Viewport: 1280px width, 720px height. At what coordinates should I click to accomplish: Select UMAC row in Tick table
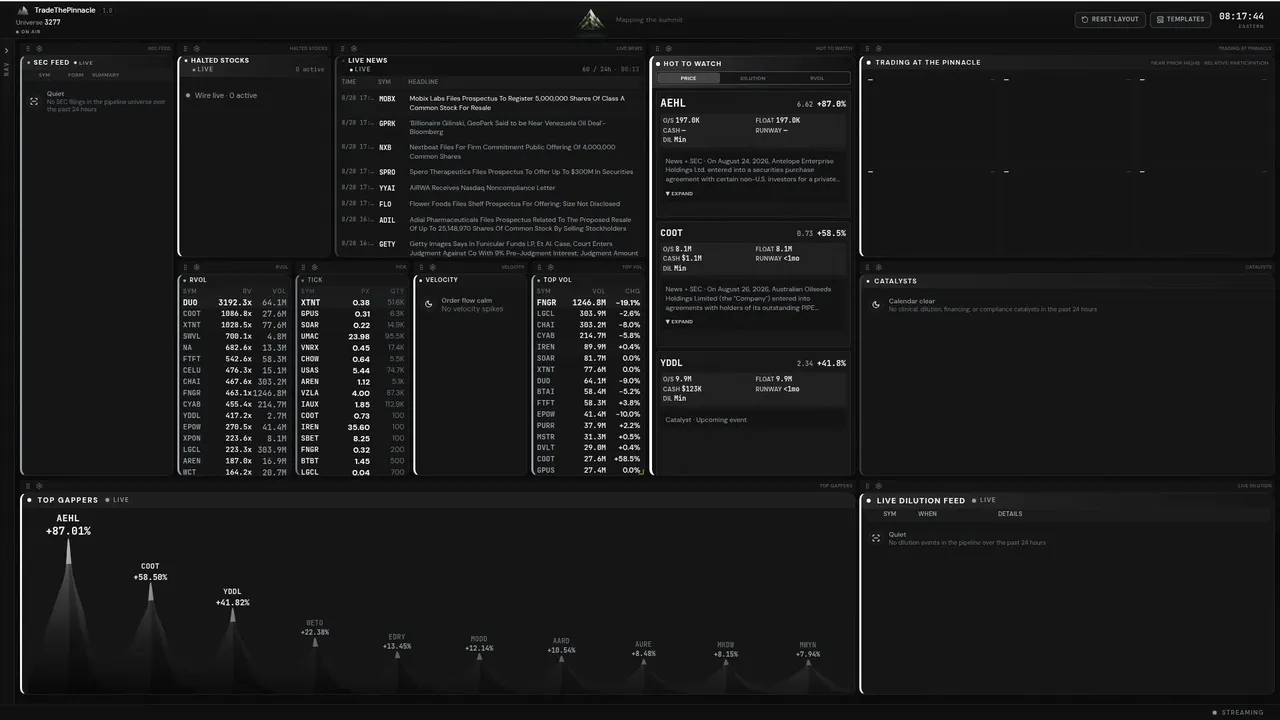point(353,336)
